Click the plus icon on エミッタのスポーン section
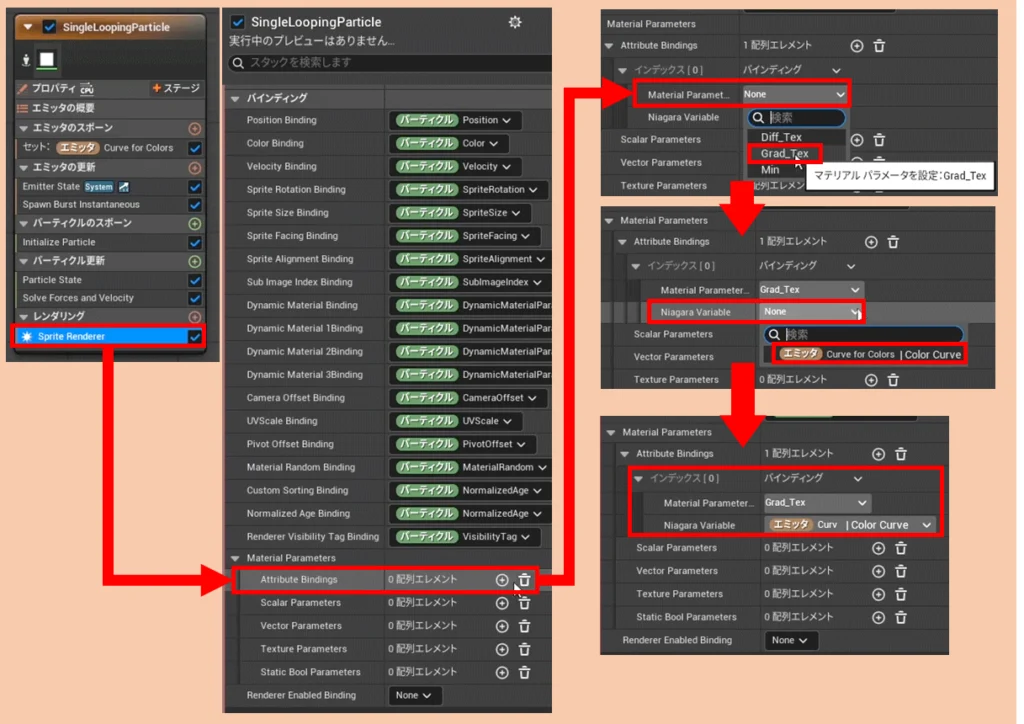The image size is (1024, 724). [195, 128]
